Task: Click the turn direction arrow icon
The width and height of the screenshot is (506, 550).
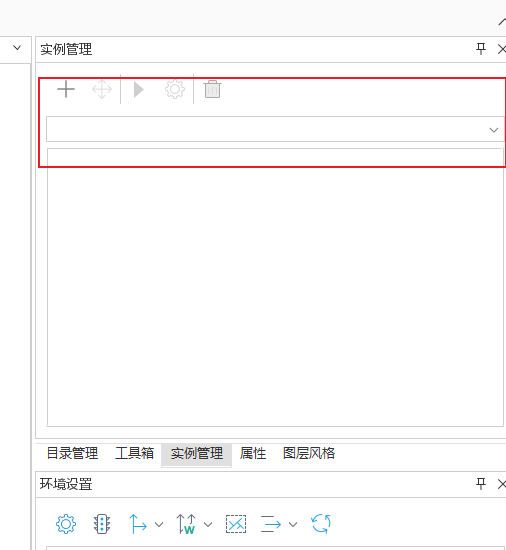Action: tap(138, 524)
